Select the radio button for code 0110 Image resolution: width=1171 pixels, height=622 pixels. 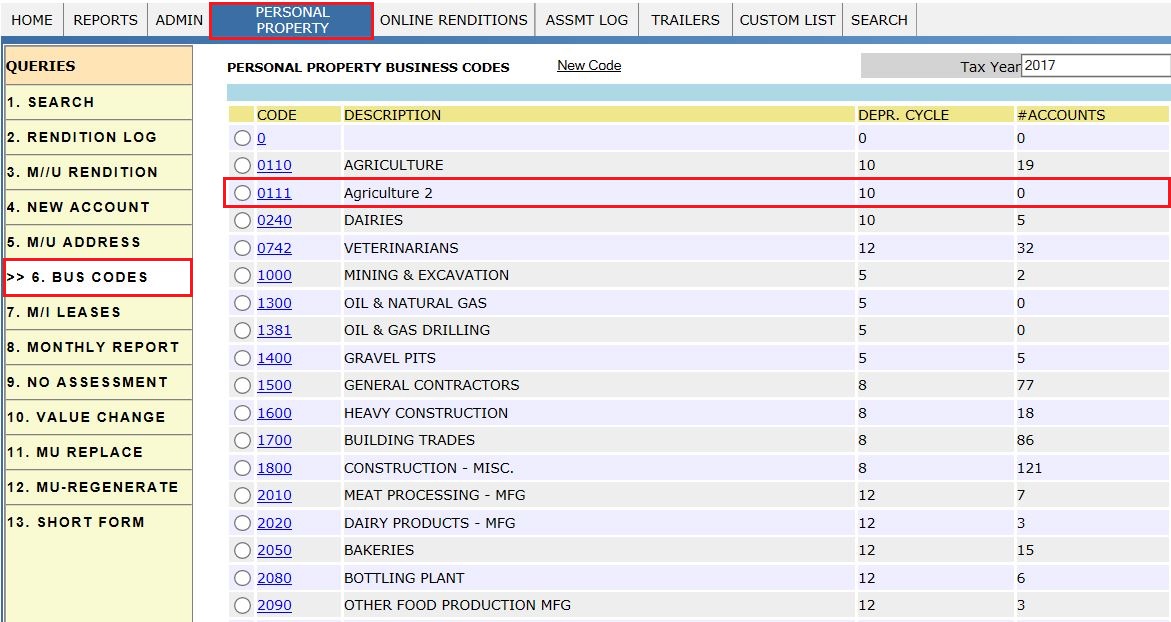(242, 165)
